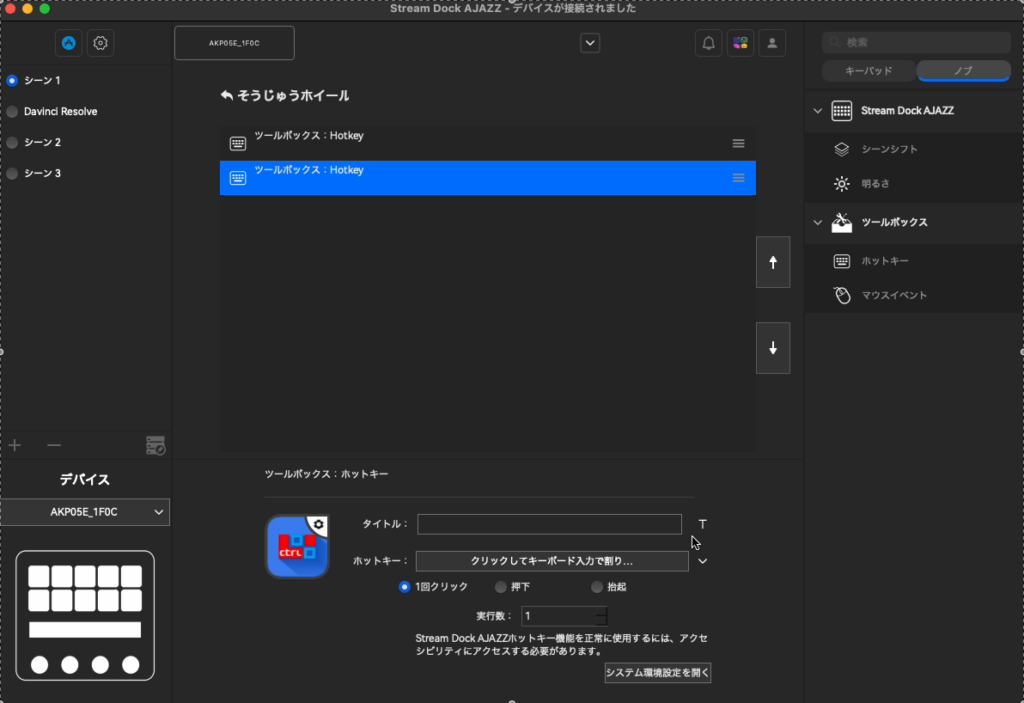The width and height of the screenshot is (1024, 703).
Task: Open the AKP05E_1F0C device dropdown
Action: pos(85,512)
